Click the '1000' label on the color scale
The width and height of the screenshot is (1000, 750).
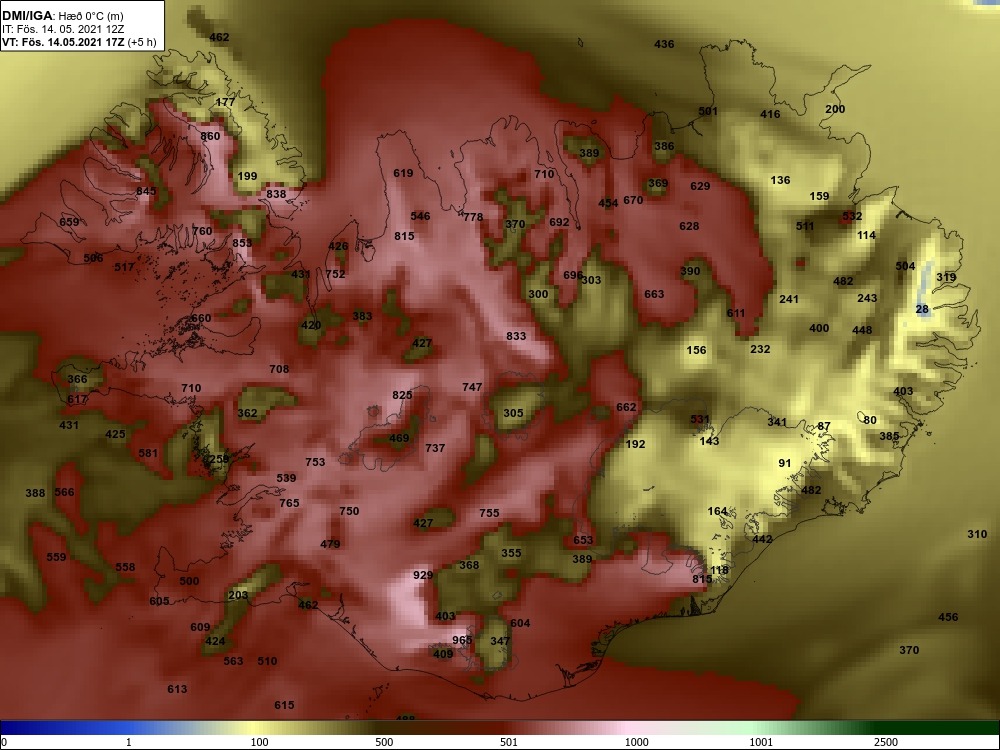[637, 742]
